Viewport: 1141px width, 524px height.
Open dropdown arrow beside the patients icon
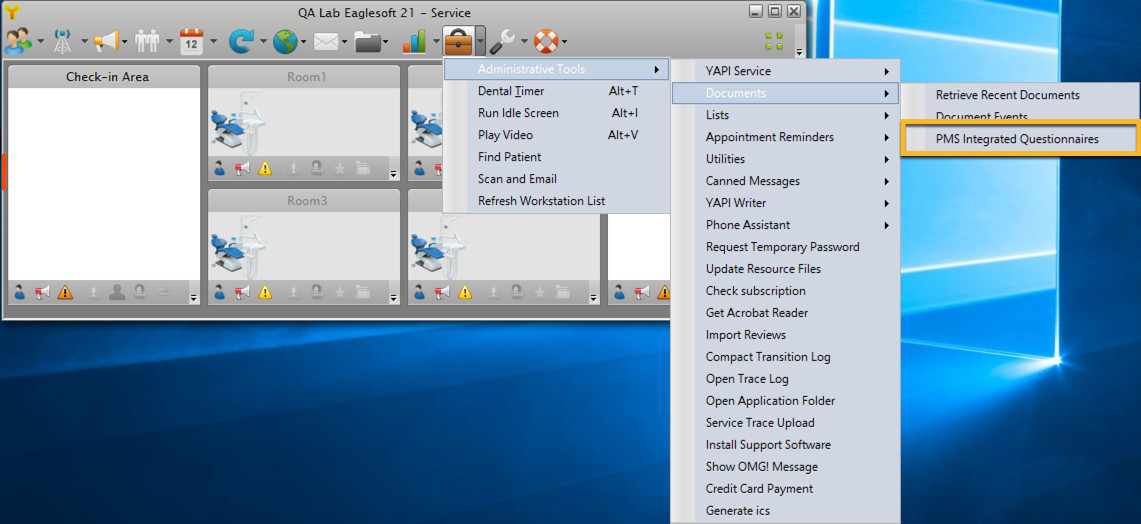[40, 41]
